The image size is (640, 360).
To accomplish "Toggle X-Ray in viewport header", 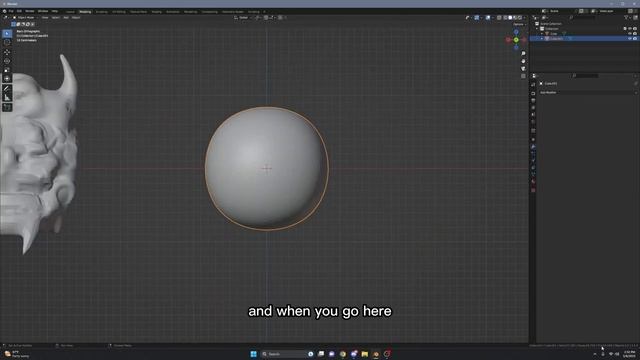I will coord(499,18).
